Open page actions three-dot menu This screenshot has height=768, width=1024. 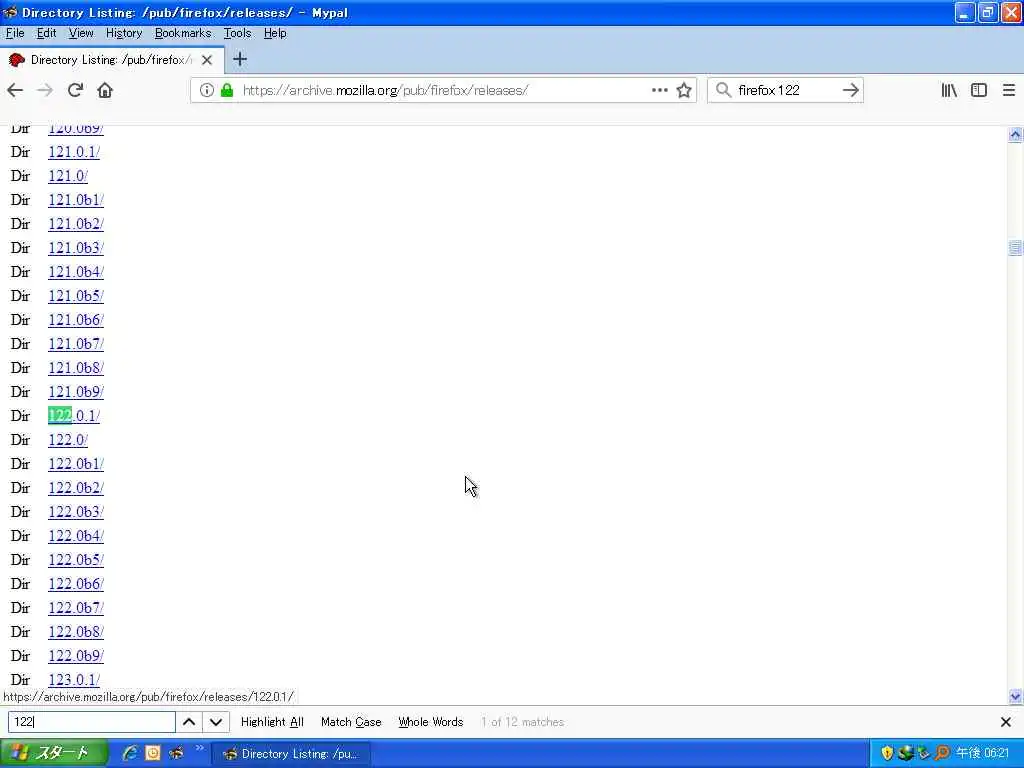[660, 90]
